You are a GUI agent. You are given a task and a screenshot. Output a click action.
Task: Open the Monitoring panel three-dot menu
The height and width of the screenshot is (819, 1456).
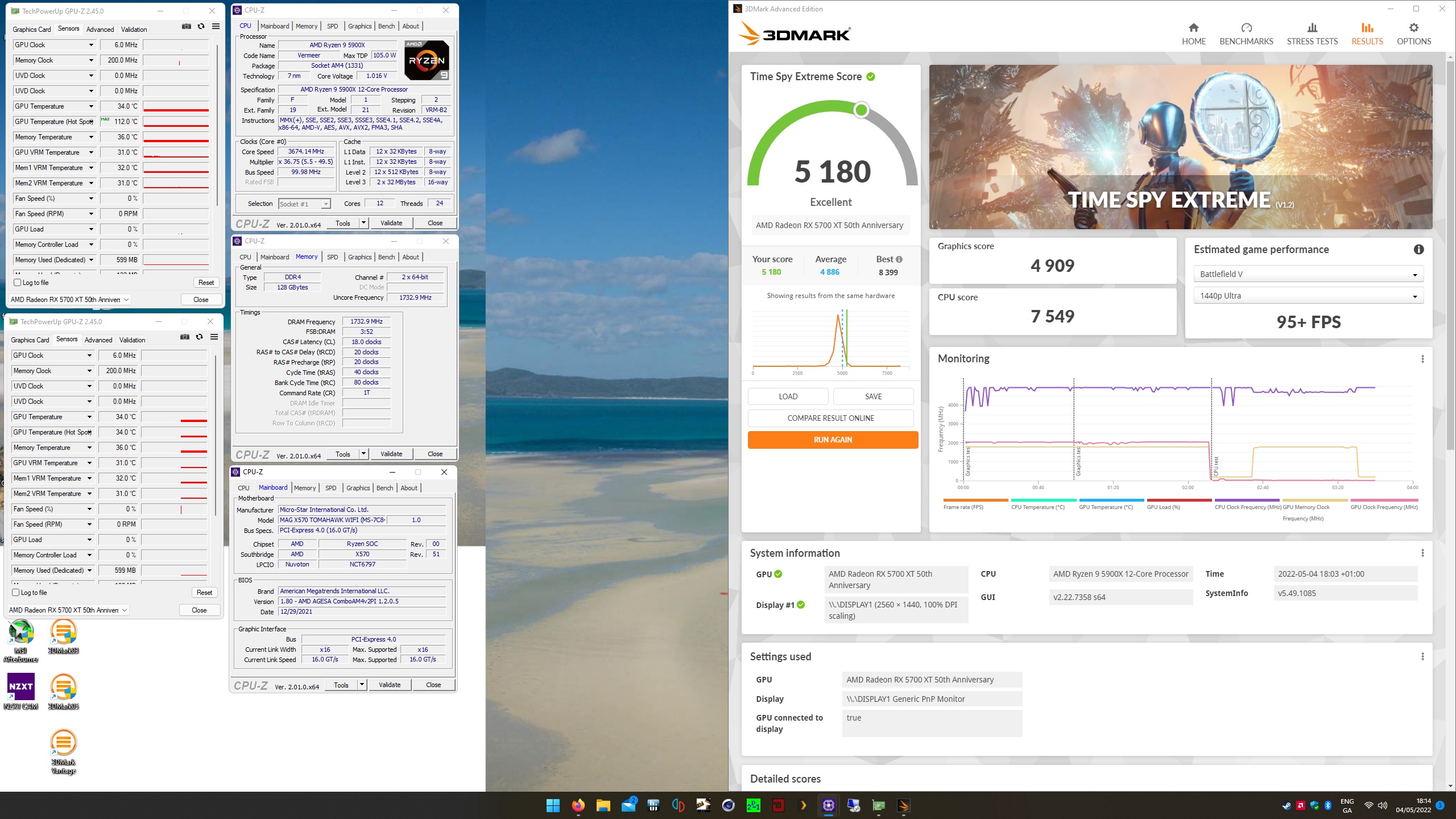click(x=1422, y=359)
